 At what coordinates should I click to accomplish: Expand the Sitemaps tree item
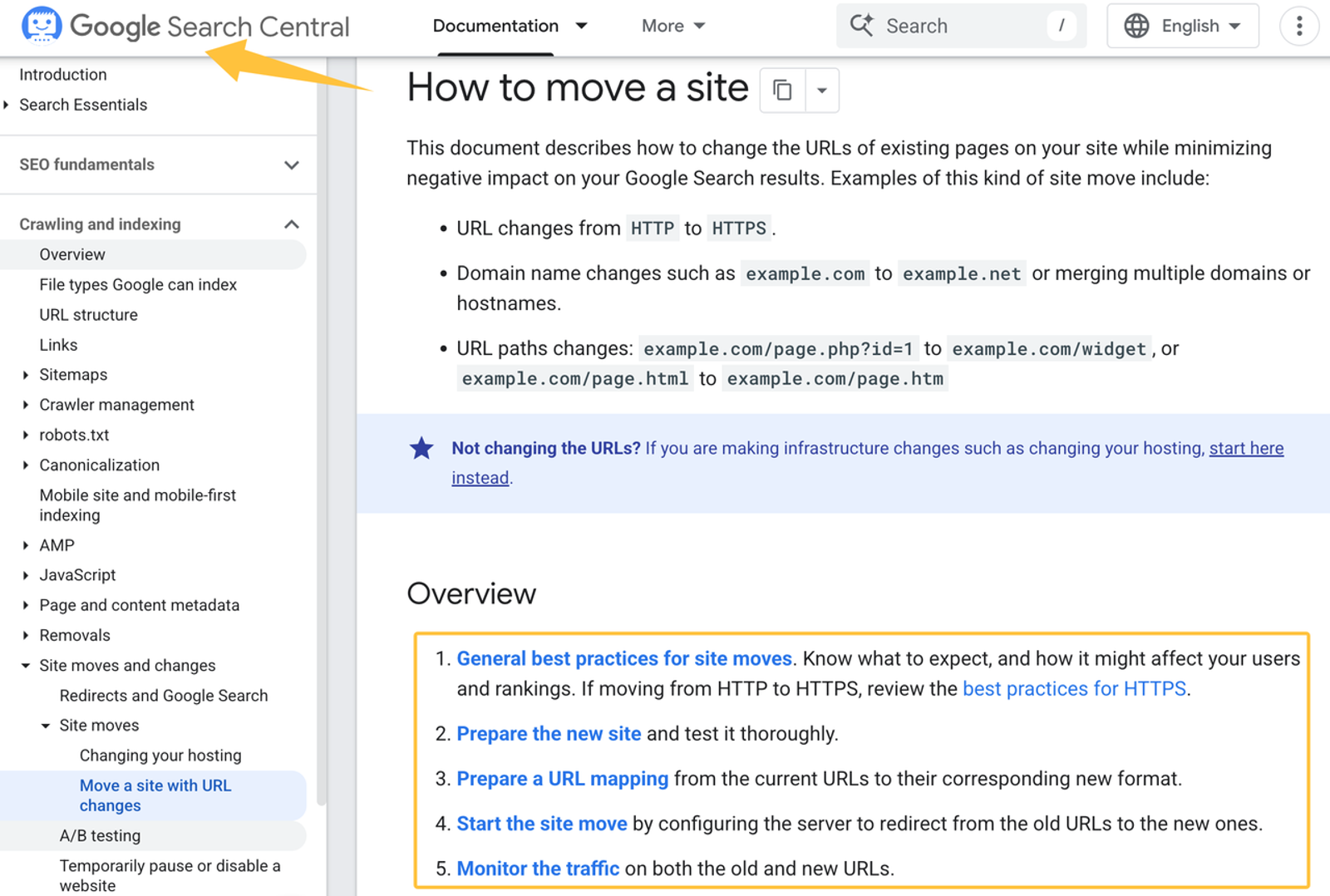tap(26, 375)
